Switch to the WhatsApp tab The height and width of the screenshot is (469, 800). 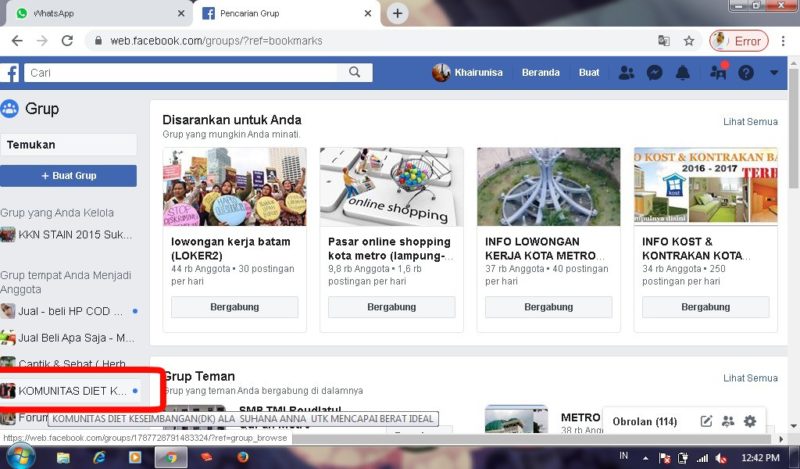click(x=97, y=13)
